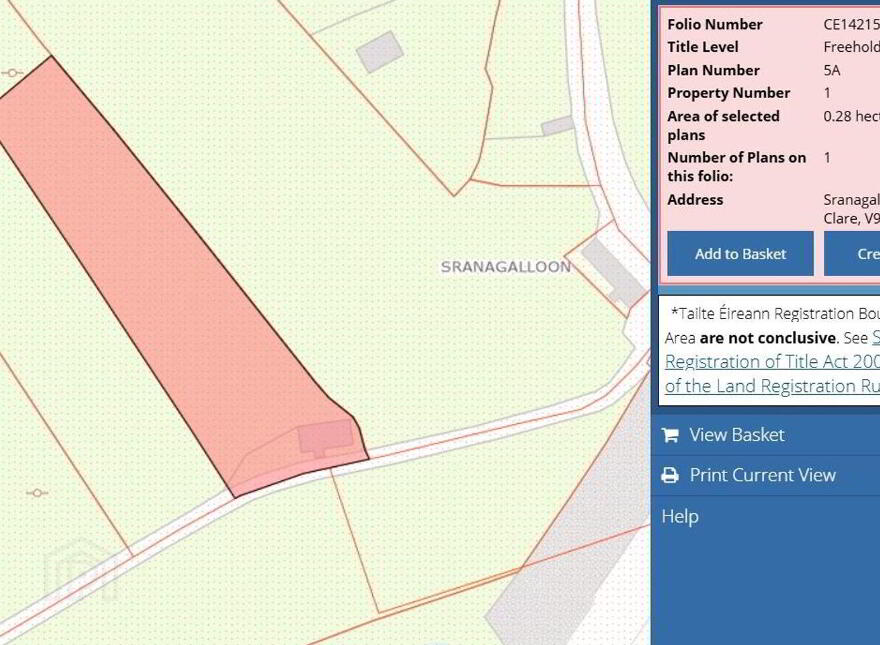Click the SRANAGALLOON townland label

tap(506, 267)
